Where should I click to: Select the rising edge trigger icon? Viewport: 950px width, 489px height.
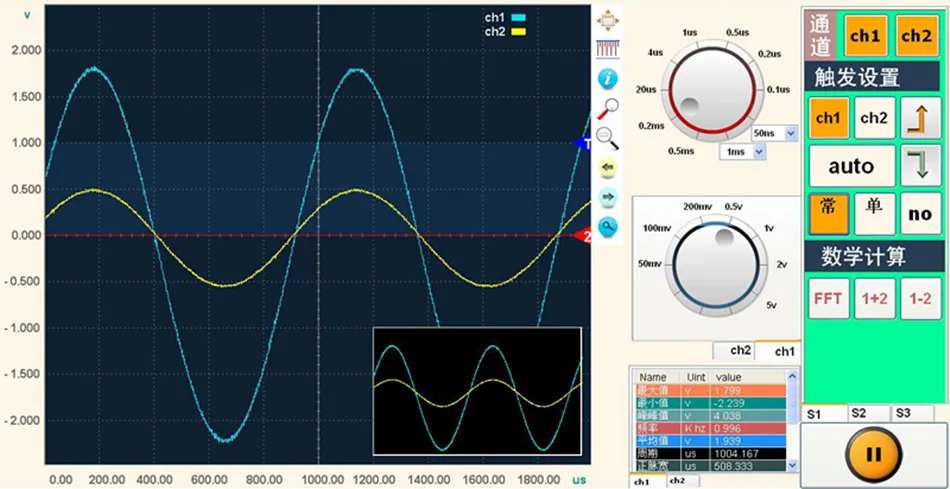click(920, 118)
